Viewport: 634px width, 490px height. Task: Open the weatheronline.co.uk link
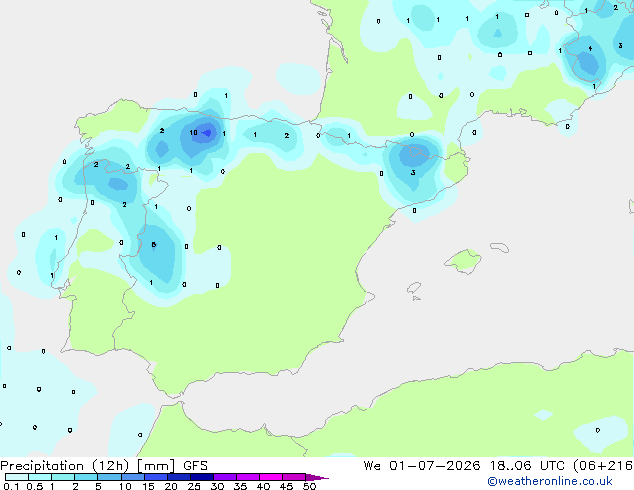(549, 481)
